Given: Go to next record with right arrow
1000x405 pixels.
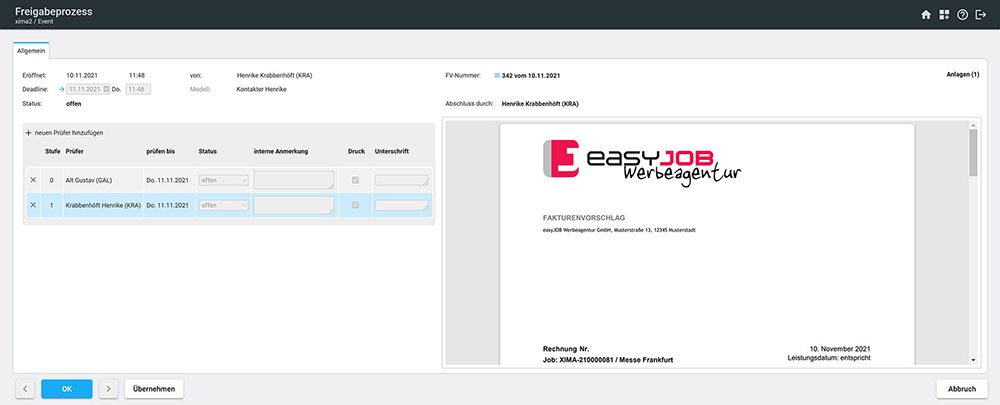Looking at the screenshot, I should pos(108,388).
